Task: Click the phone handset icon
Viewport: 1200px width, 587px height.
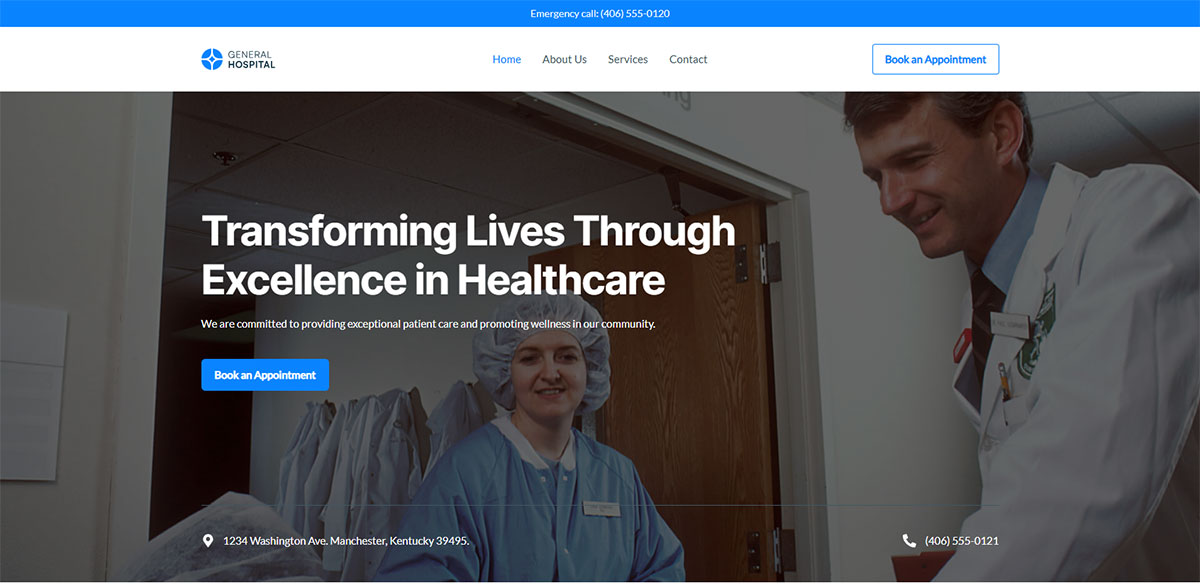Action: coord(909,541)
